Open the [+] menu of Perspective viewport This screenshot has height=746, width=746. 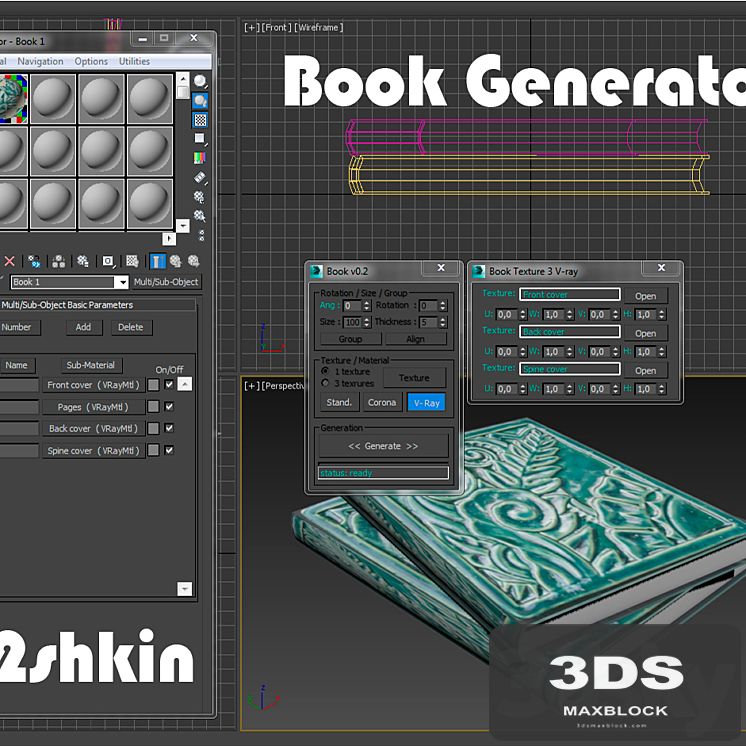[x=251, y=385]
